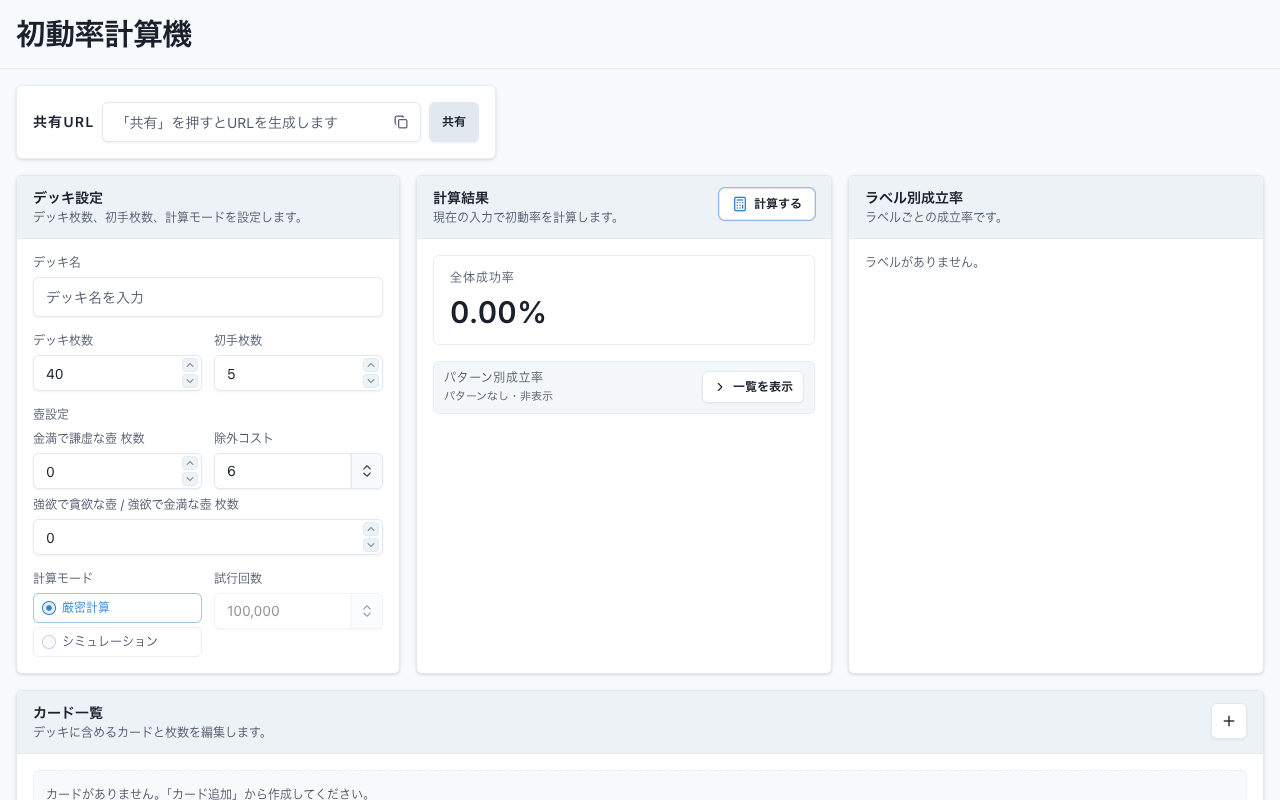
Task: Open the 除外コスト dropdown
Action: (298, 471)
